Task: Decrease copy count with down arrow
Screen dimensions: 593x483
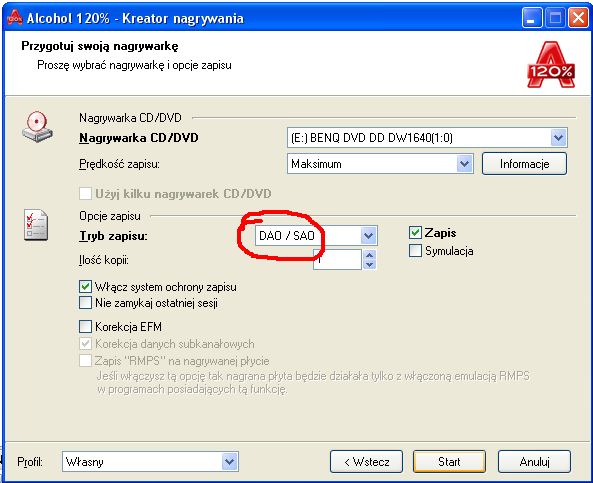Action: tap(369, 264)
